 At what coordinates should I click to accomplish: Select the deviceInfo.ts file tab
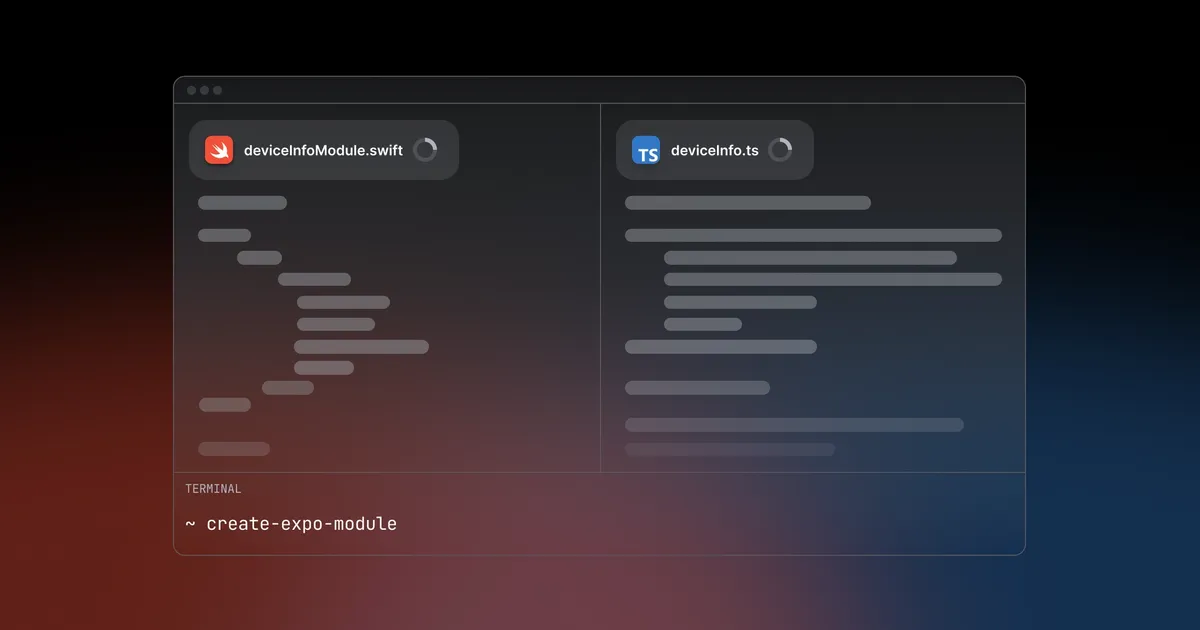click(x=715, y=150)
